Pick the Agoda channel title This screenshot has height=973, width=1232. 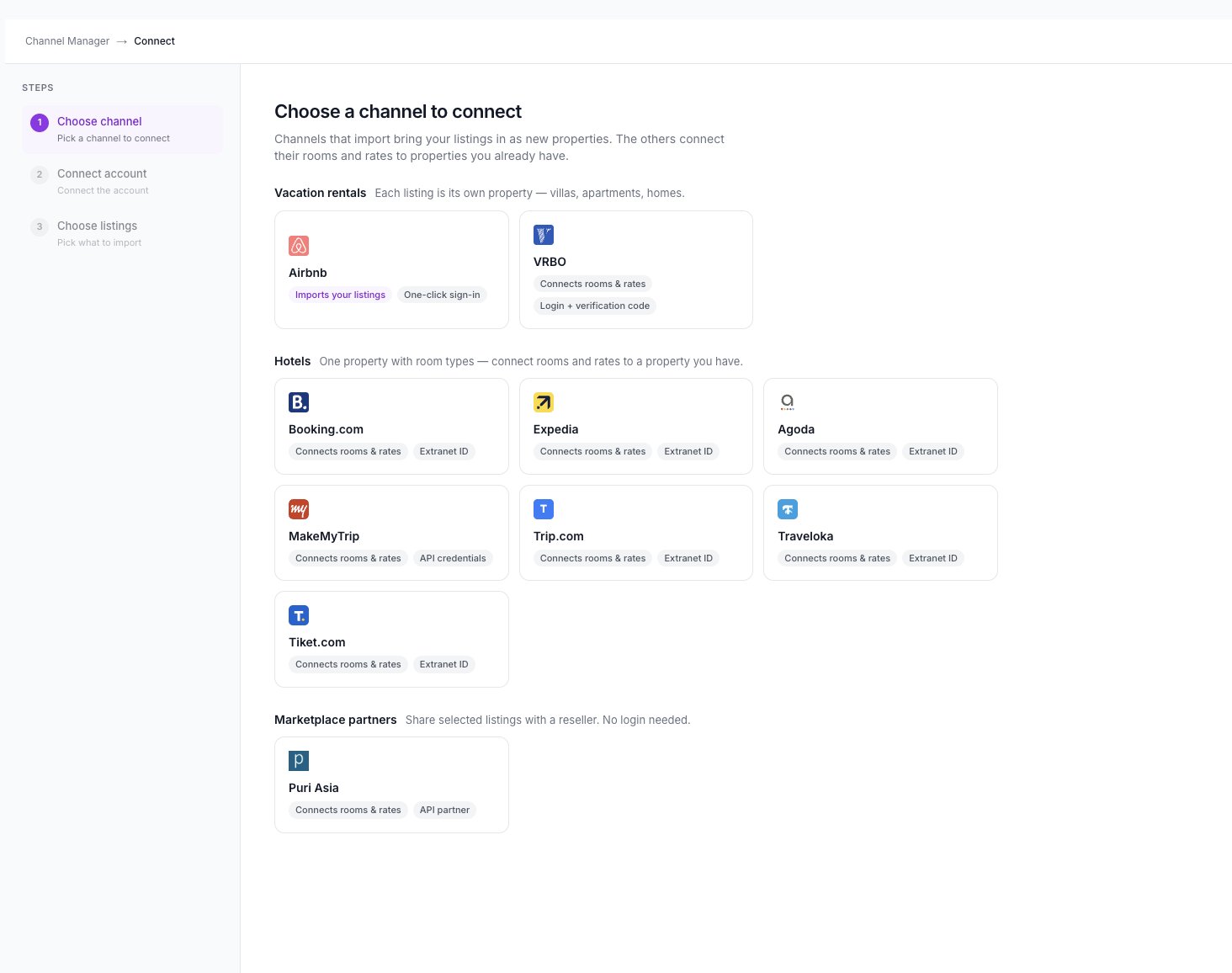point(796,429)
